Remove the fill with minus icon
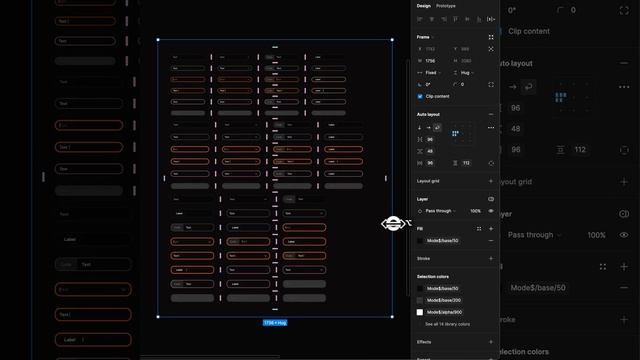Viewport: 640px width, 360px height. 491,241
